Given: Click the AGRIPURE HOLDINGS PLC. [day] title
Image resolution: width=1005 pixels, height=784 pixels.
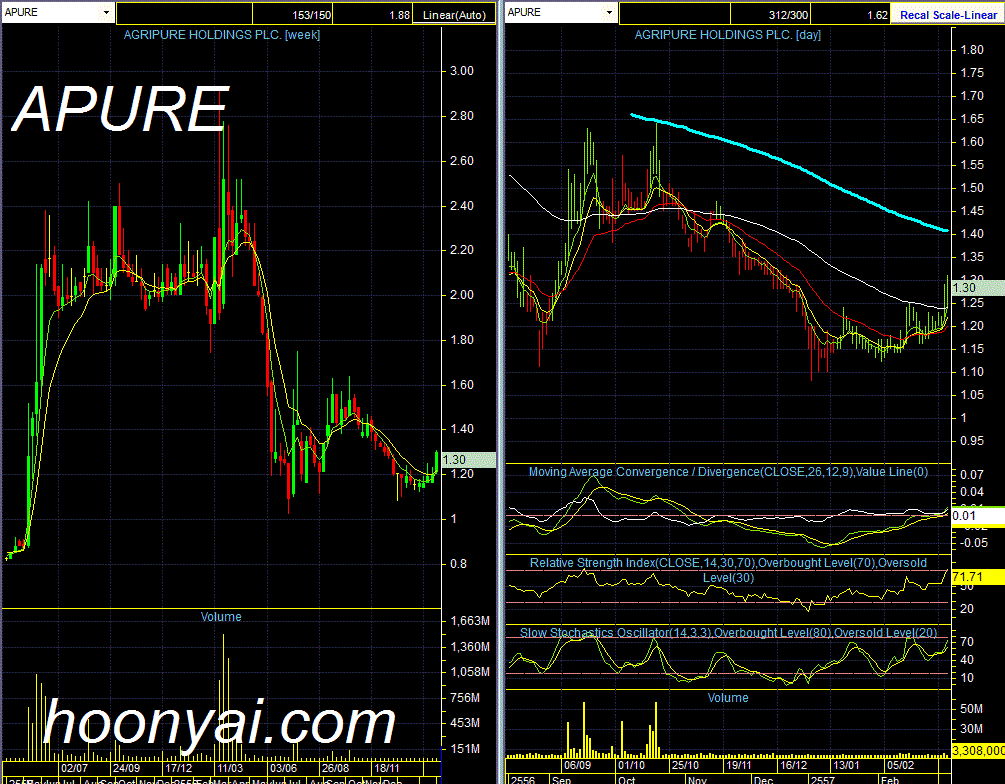Looking at the screenshot, I should [x=727, y=35].
